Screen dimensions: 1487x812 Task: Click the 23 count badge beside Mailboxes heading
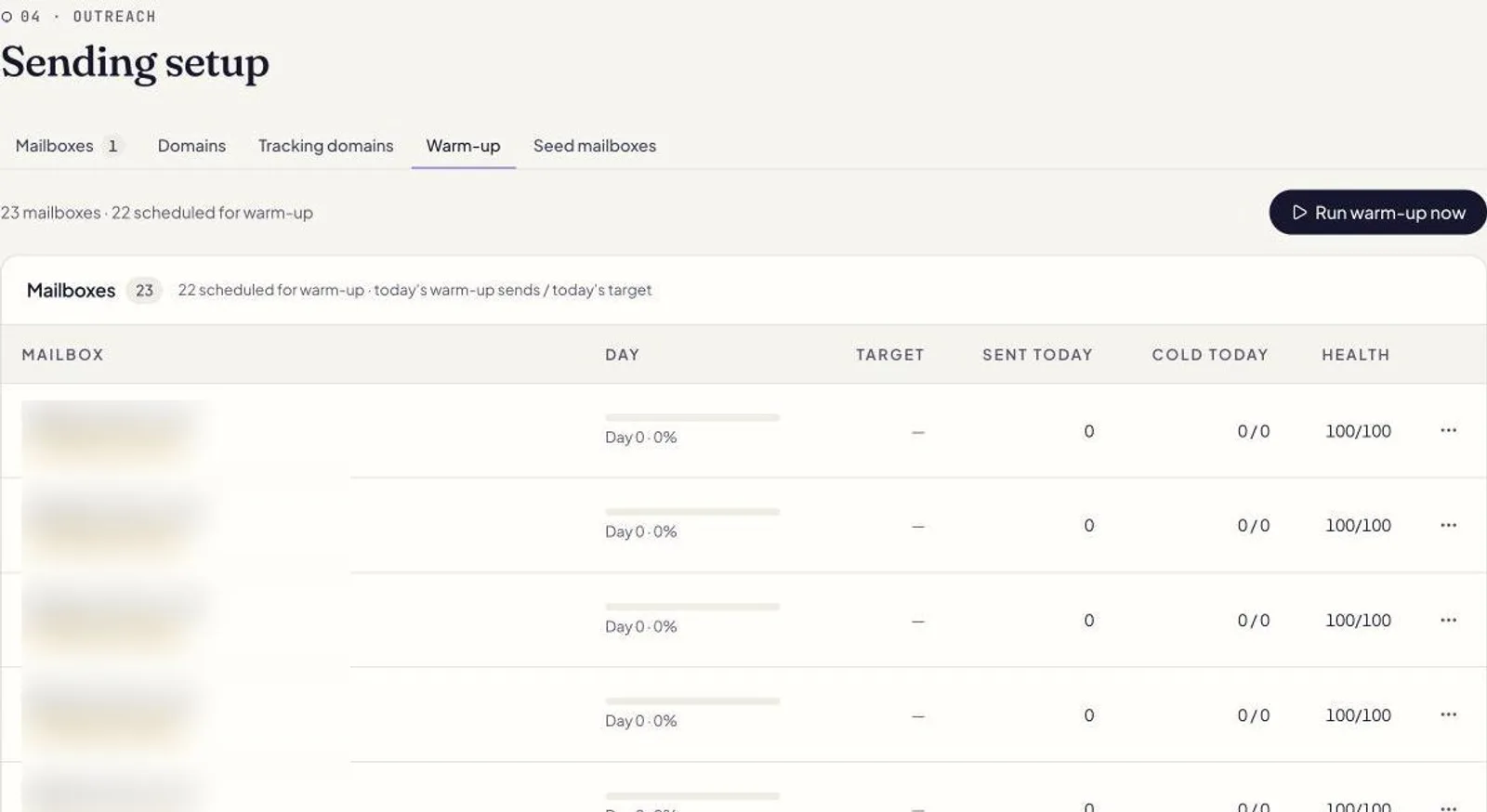click(144, 291)
